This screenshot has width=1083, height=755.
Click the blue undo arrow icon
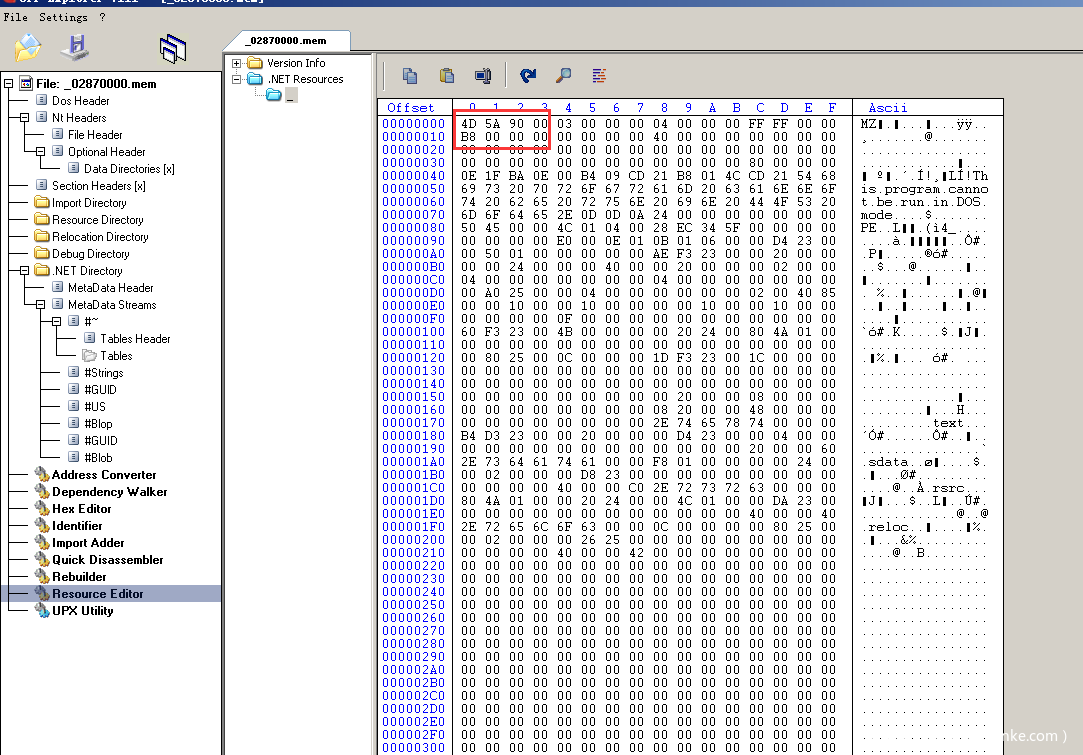pyautogui.click(x=528, y=75)
